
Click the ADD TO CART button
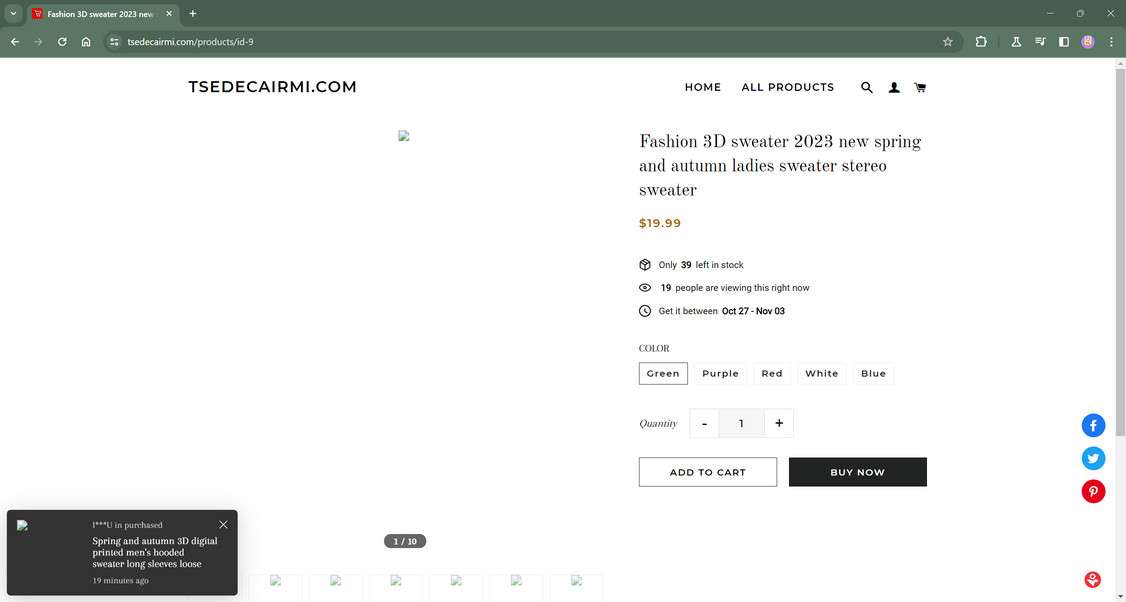(708, 472)
